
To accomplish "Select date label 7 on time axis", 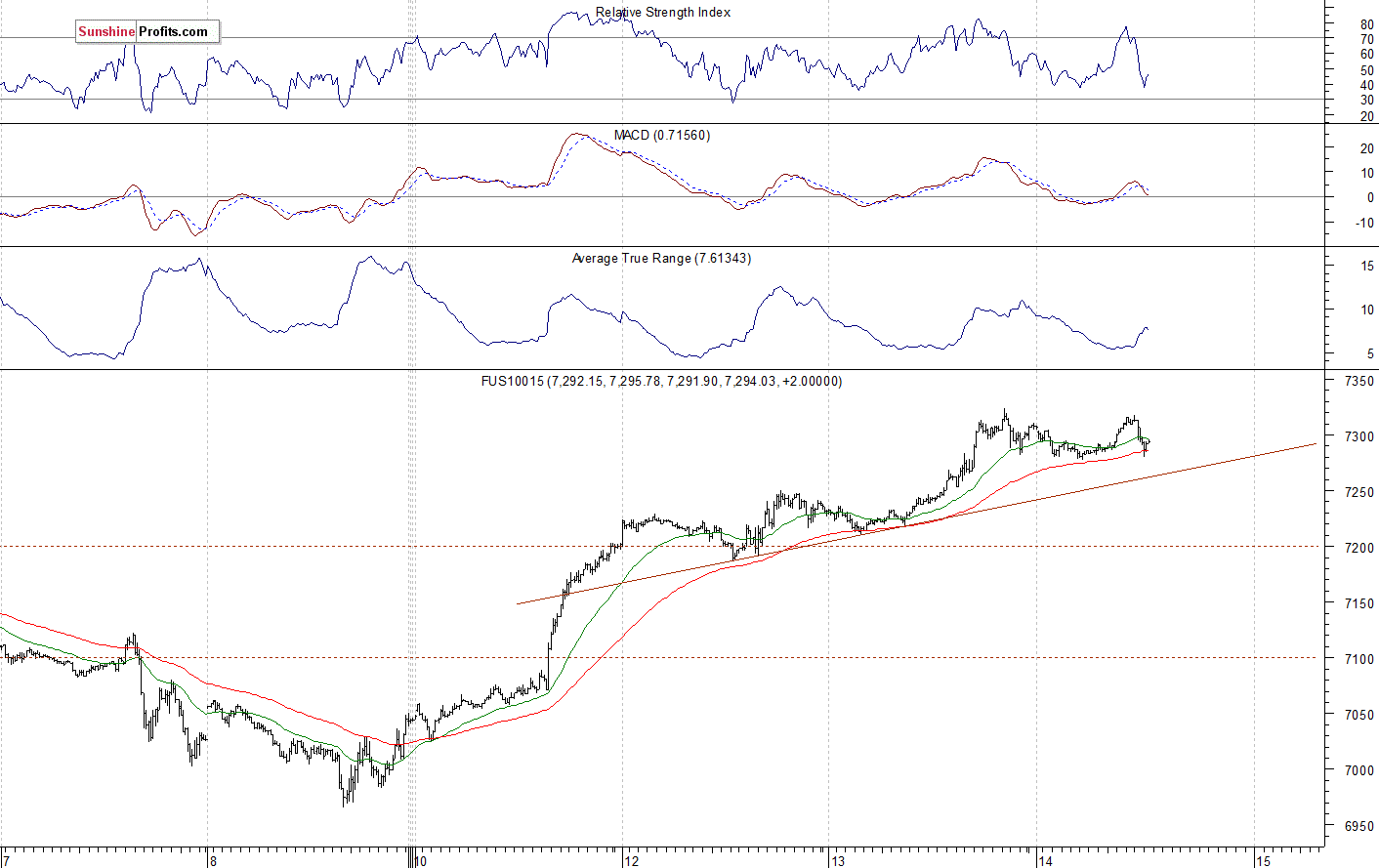I will tap(6, 861).
